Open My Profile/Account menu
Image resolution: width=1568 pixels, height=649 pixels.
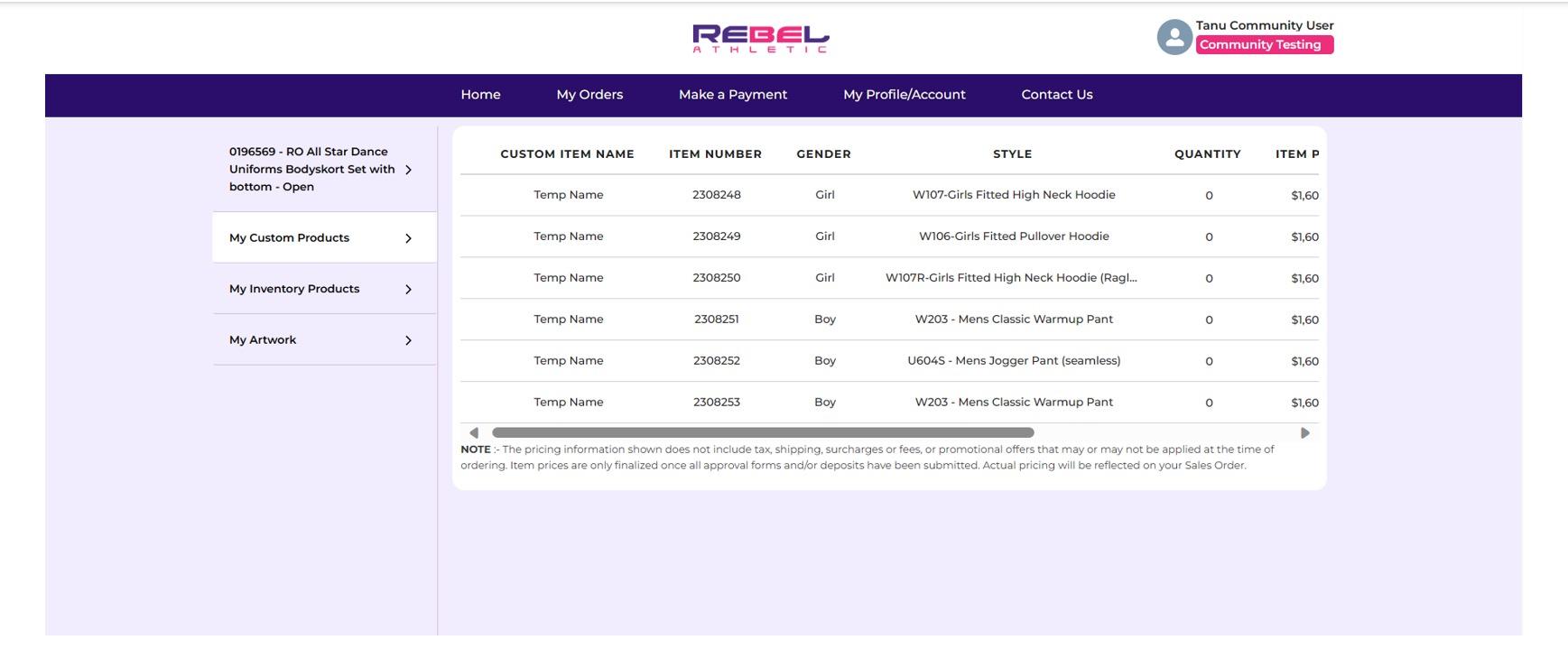(x=905, y=95)
